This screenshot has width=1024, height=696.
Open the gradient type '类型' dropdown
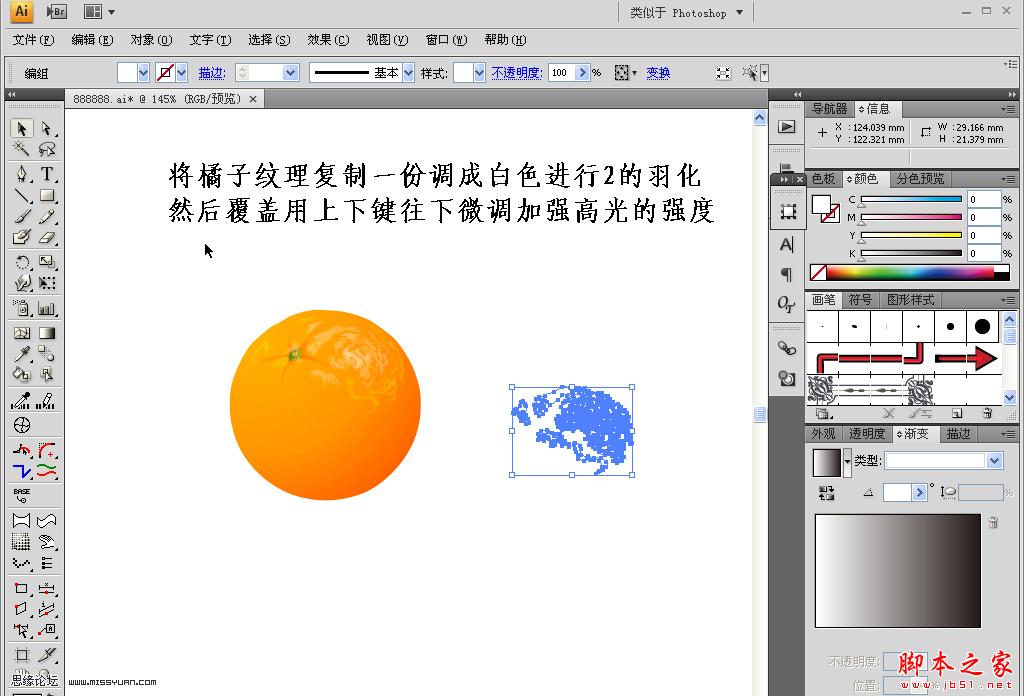pyautogui.click(x=994, y=460)
